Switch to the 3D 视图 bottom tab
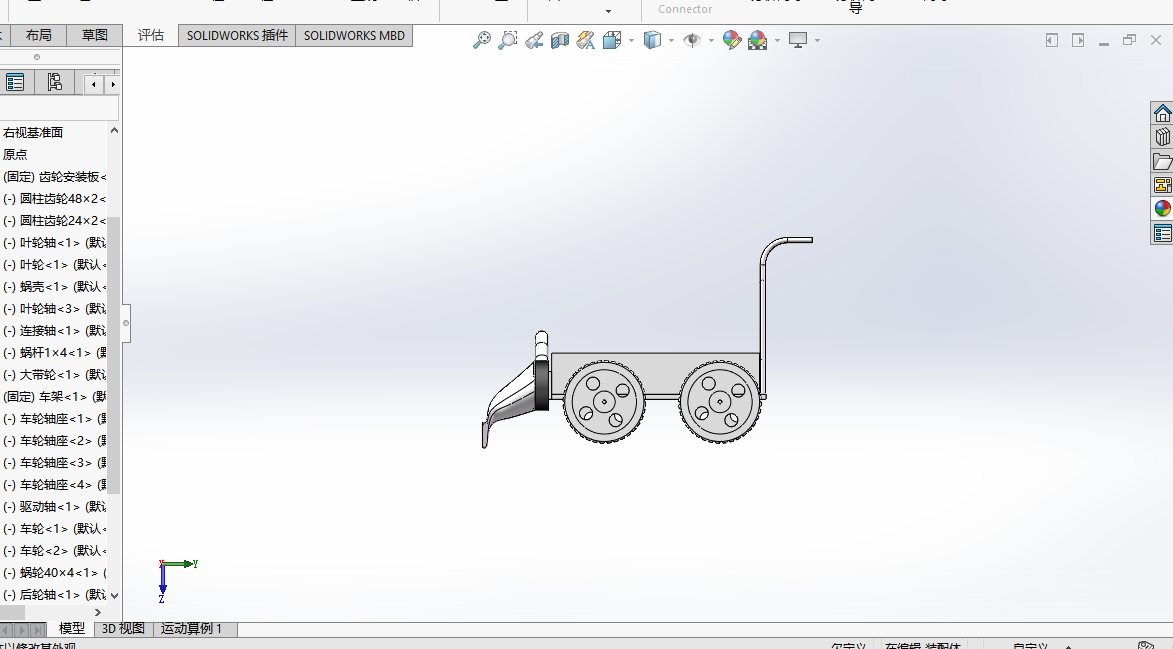 123,629
